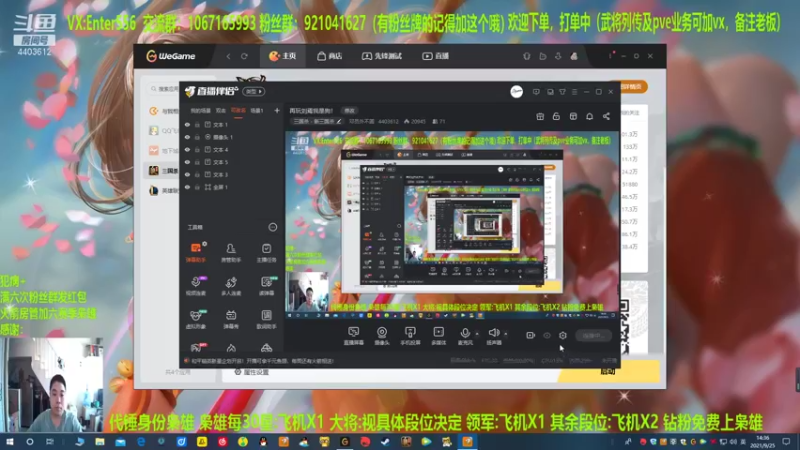
Task: Open the 弹幕助手 danmaku assistant tool
Action: [196, 253]
